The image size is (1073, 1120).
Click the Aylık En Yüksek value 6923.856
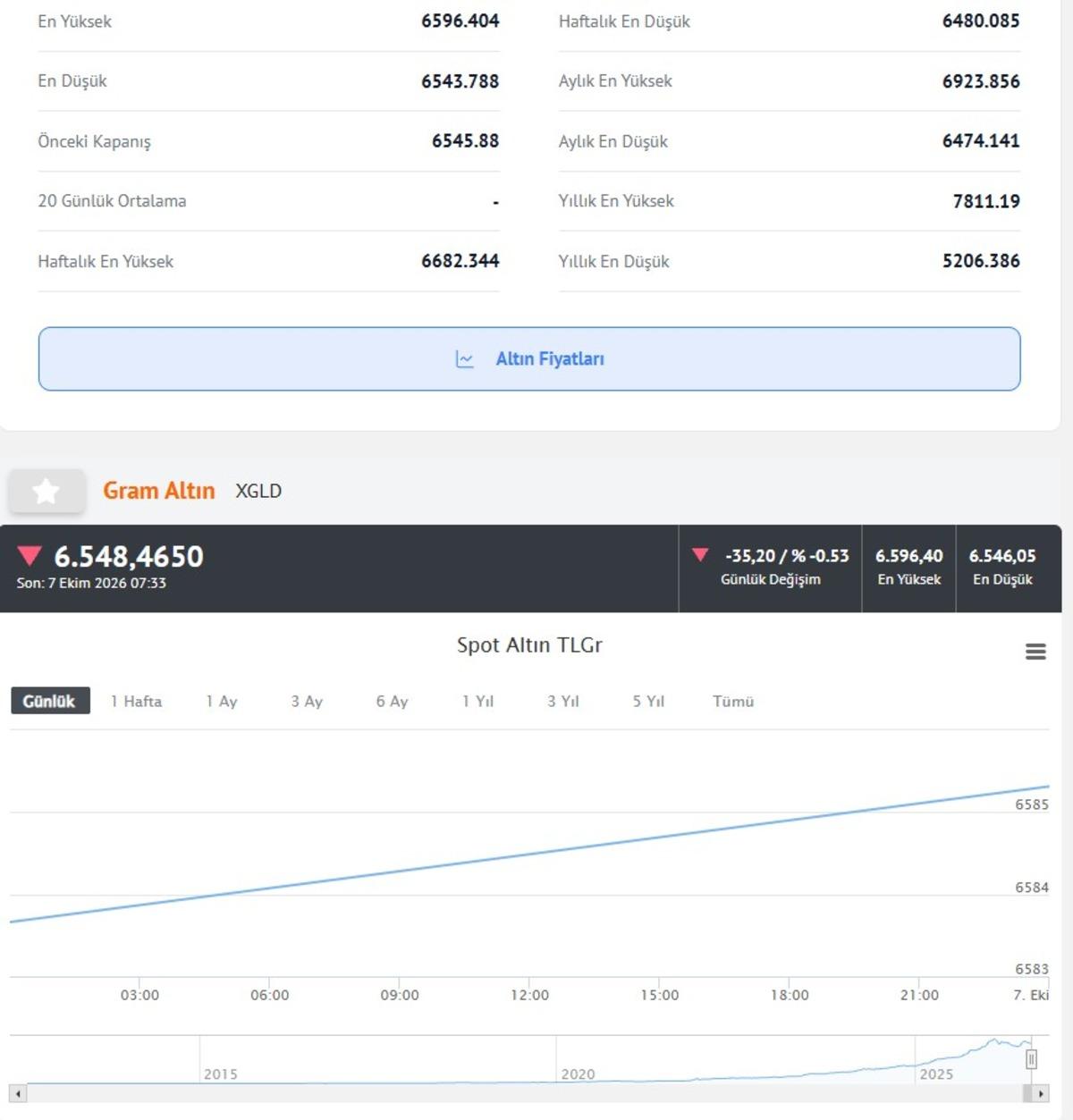[981, 80]
